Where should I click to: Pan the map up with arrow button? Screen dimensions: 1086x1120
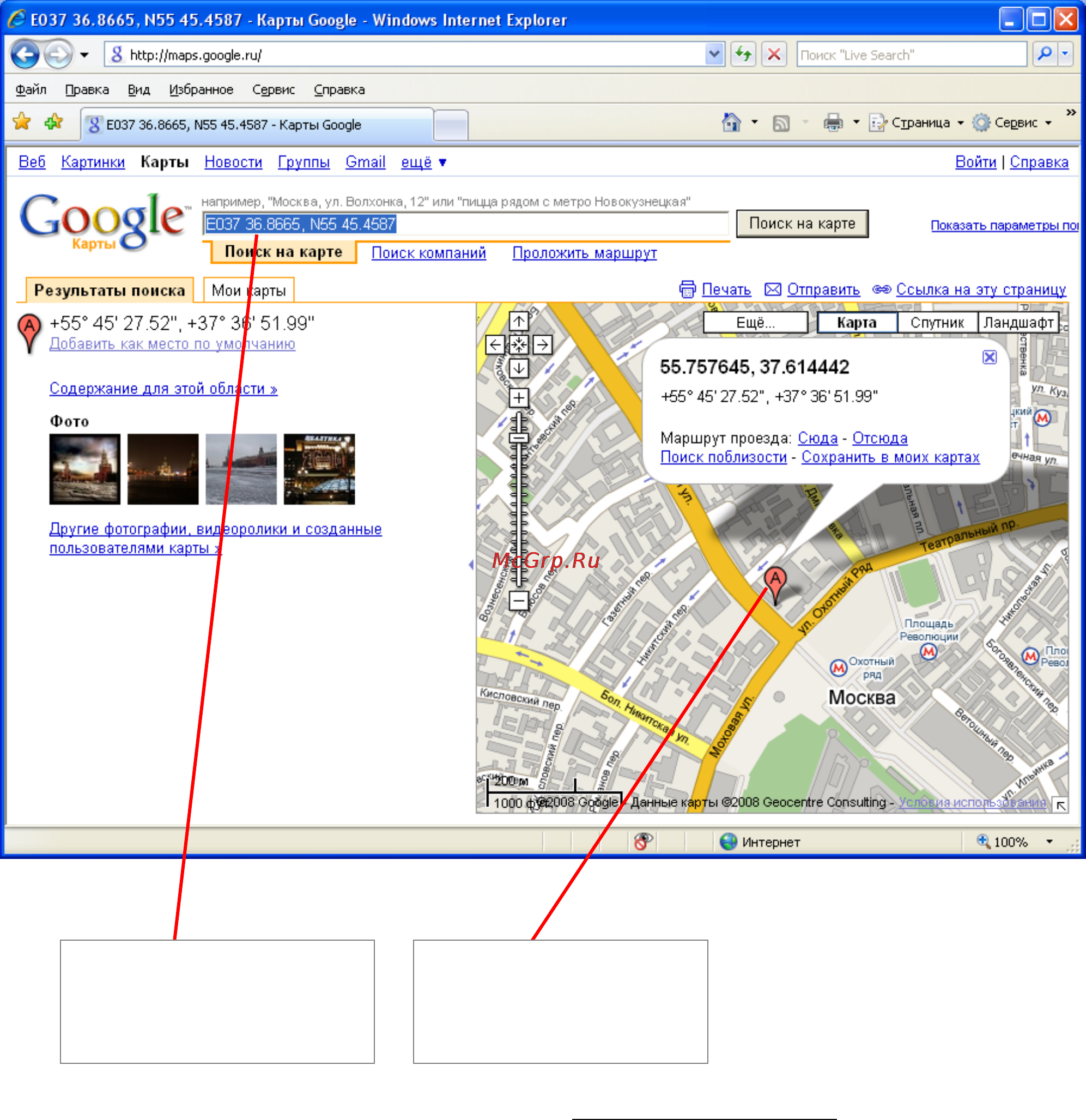tap(519, 321)
